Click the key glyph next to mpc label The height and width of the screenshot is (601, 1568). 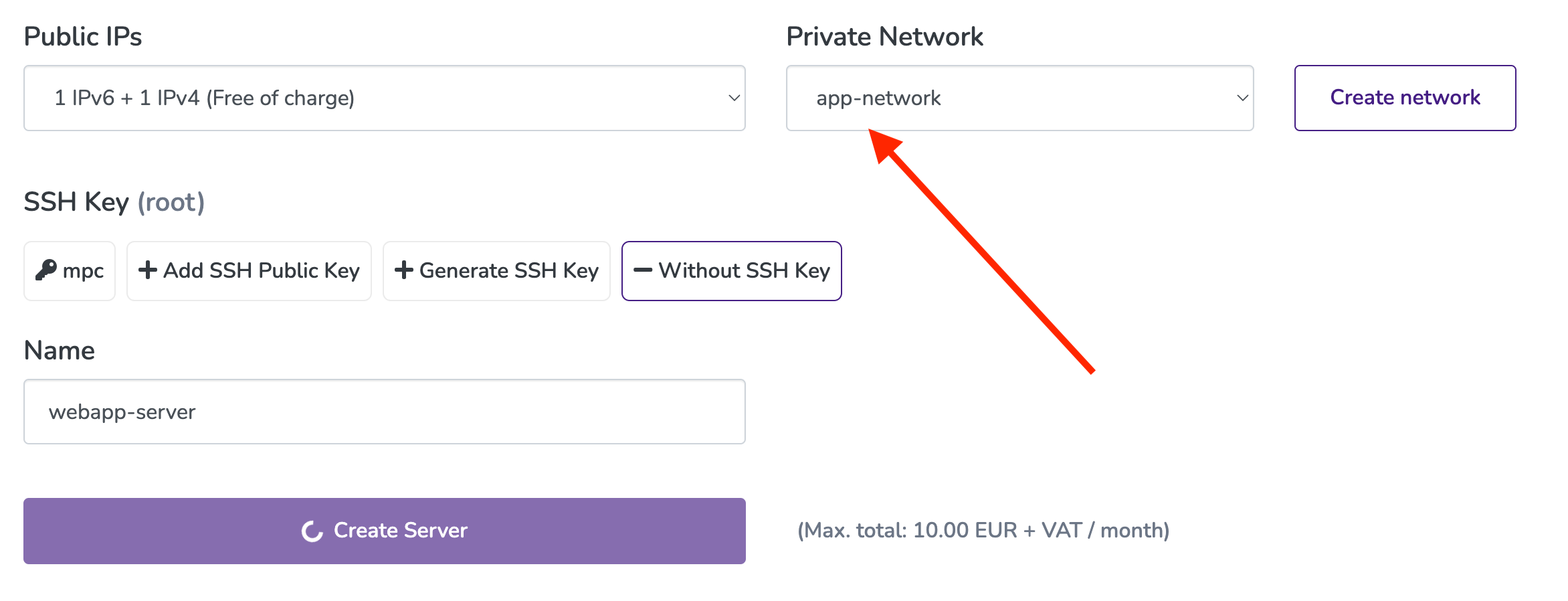[45, 270]
